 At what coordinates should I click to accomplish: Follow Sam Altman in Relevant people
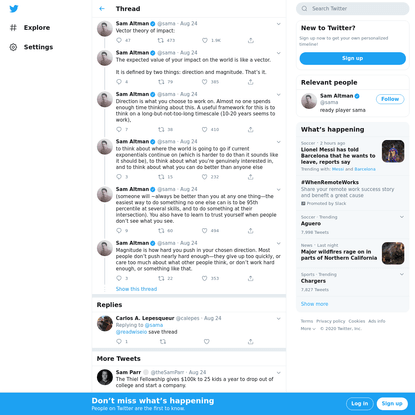click(390, 99)
